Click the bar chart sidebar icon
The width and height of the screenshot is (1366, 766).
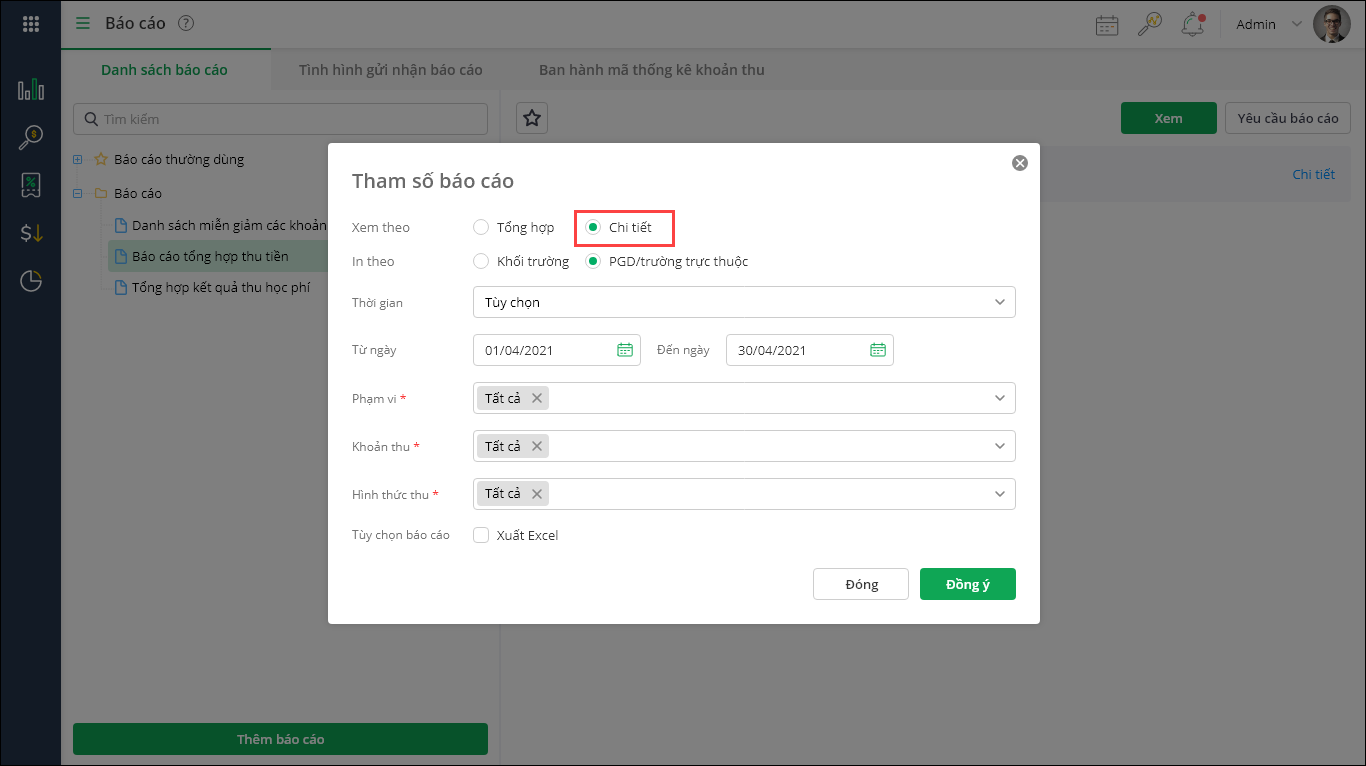coord(31,90)
